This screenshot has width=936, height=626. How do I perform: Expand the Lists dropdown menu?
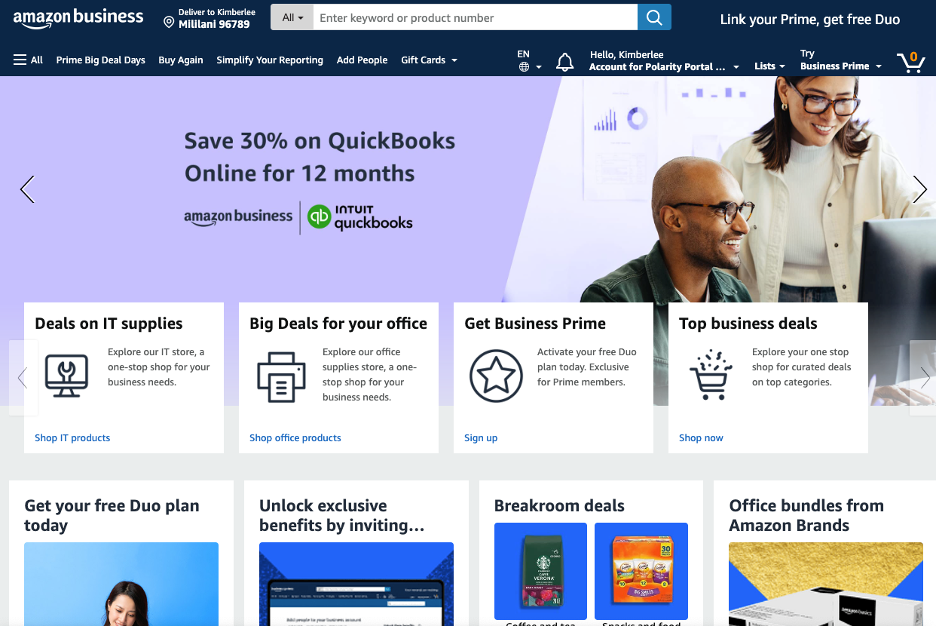(x=769, y=66)
